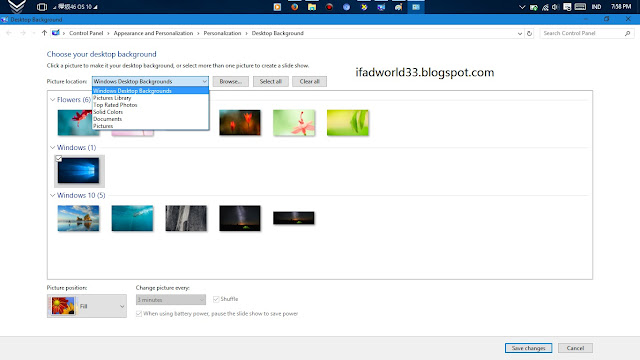The height and width of the screenshot is (360, 640).
Task: Open the Picture position Fill dropdown
Action: click(87, 306)
